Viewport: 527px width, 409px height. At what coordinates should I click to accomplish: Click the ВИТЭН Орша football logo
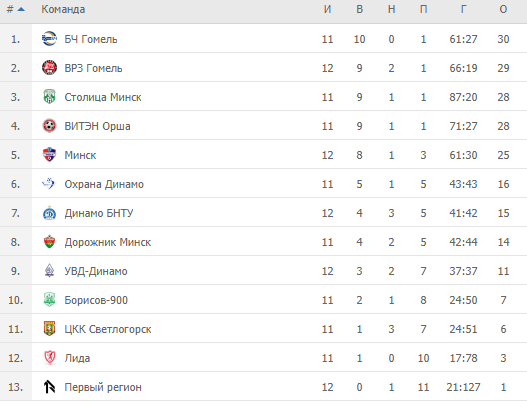pos(49,126)
